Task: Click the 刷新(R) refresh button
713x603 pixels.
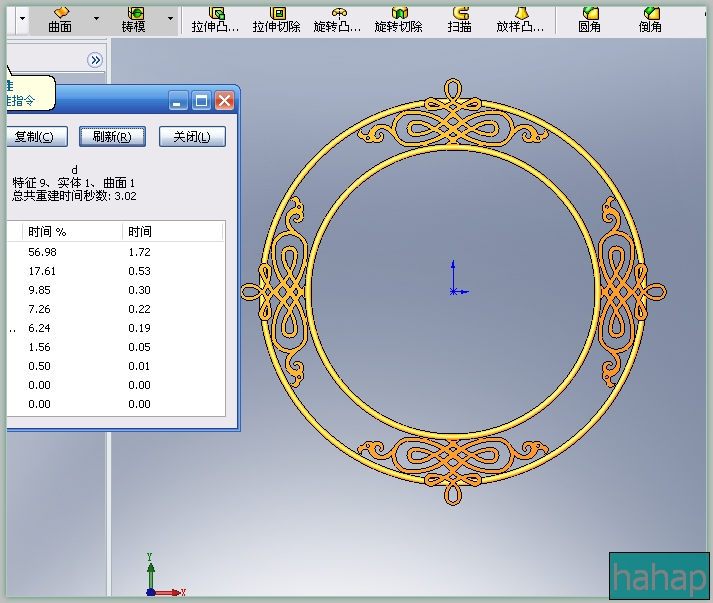Action: (x=112, y=136)
